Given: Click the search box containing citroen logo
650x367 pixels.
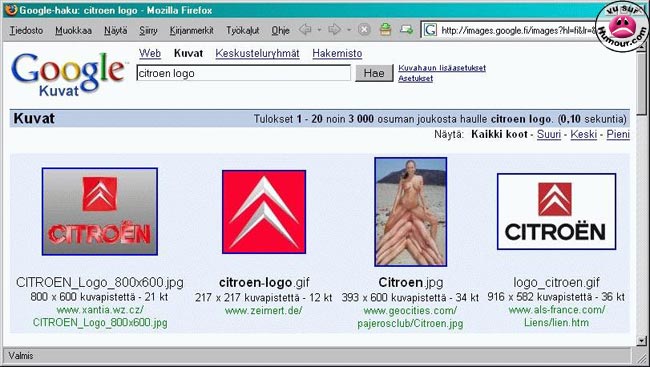Looking at the screenshot, I should 243,73.
